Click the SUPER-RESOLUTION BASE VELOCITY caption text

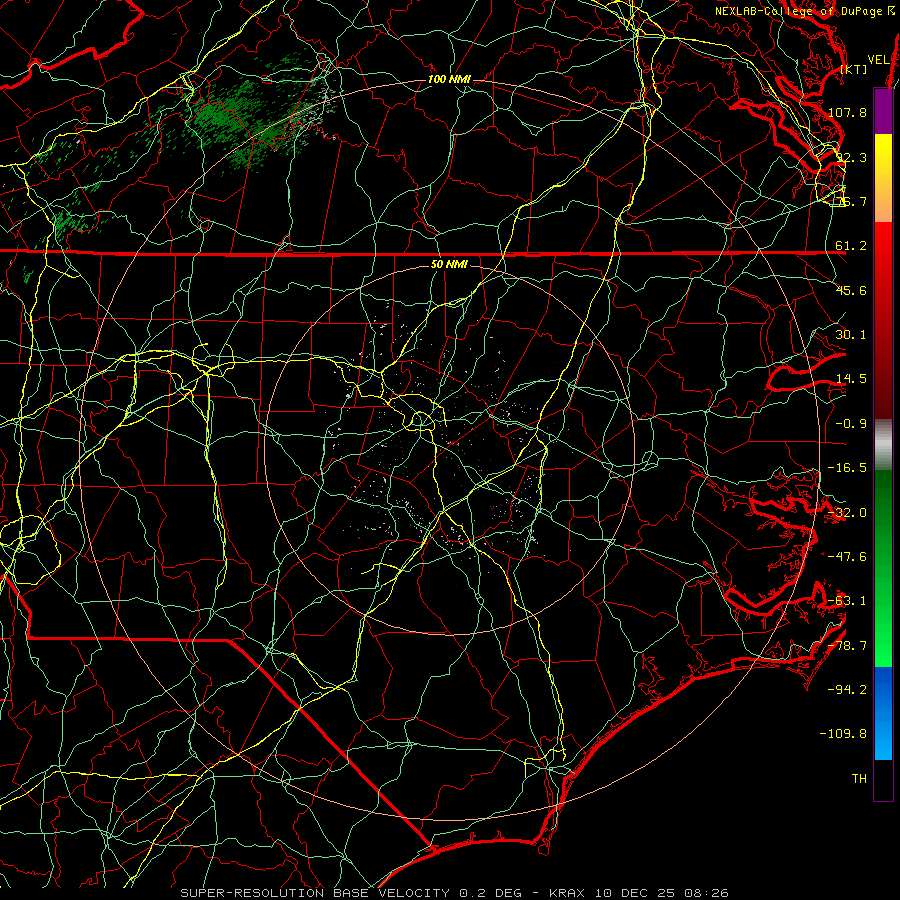pyautogui.click(x=315, y=893)
